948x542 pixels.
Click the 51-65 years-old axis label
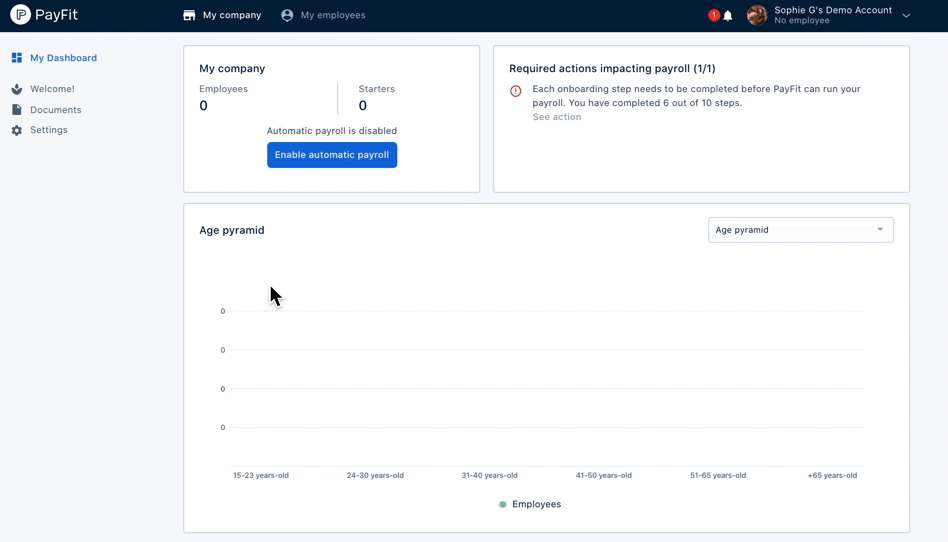tap(718, 475)
